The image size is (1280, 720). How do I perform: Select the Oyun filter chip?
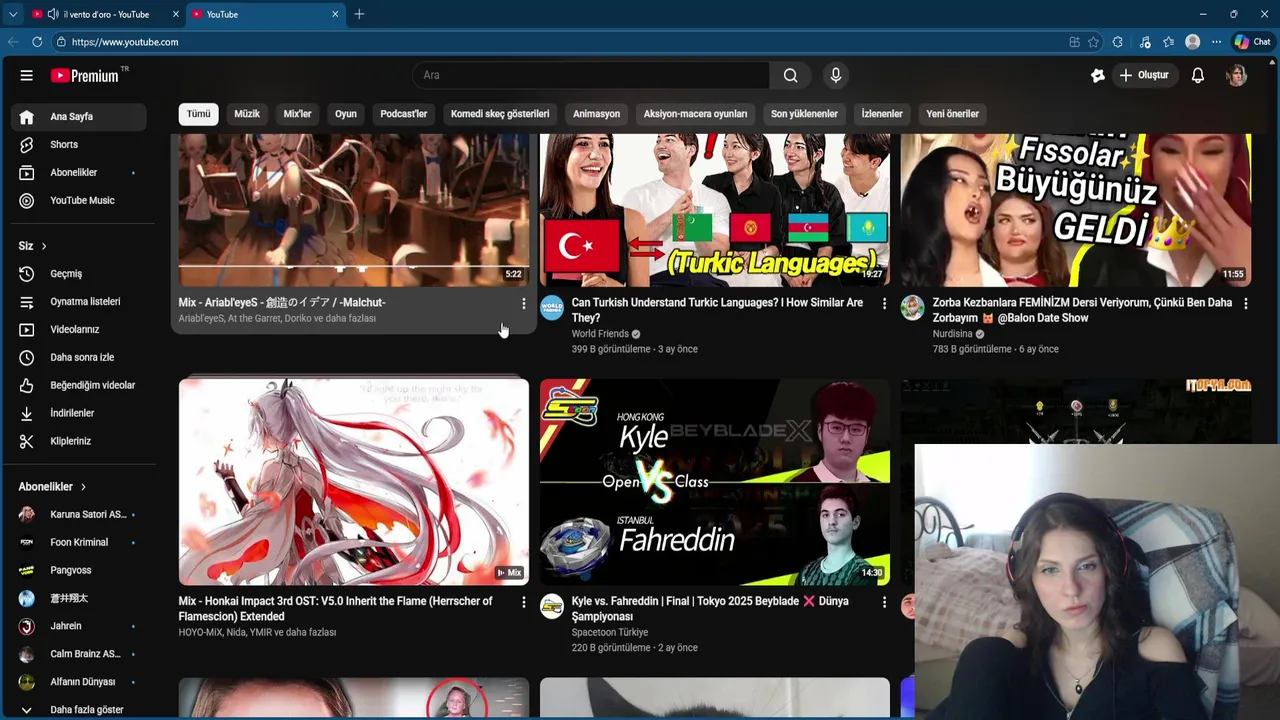(x=346, y=114)
